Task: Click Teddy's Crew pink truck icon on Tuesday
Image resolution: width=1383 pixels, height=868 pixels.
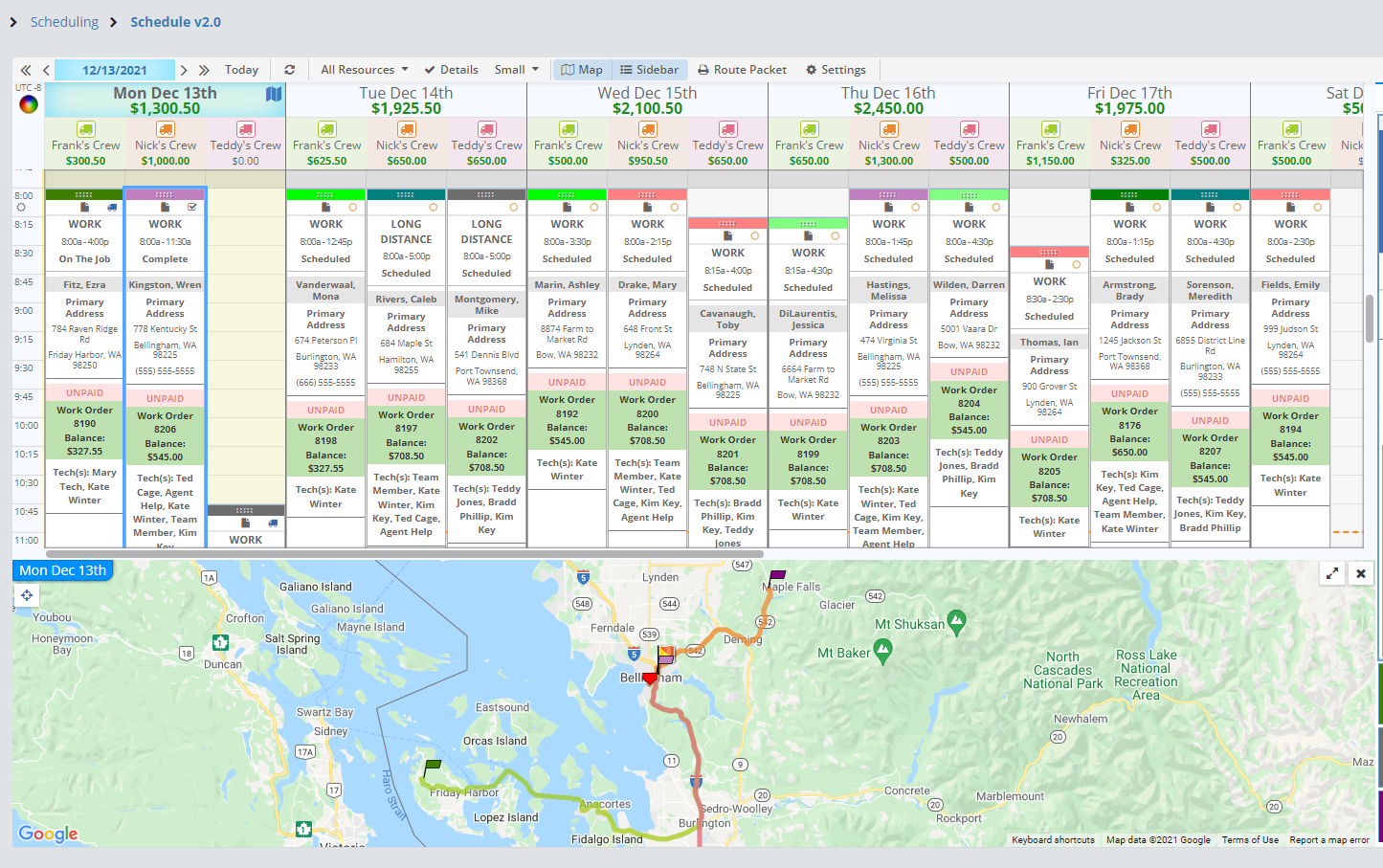Action: click(486, 129)
